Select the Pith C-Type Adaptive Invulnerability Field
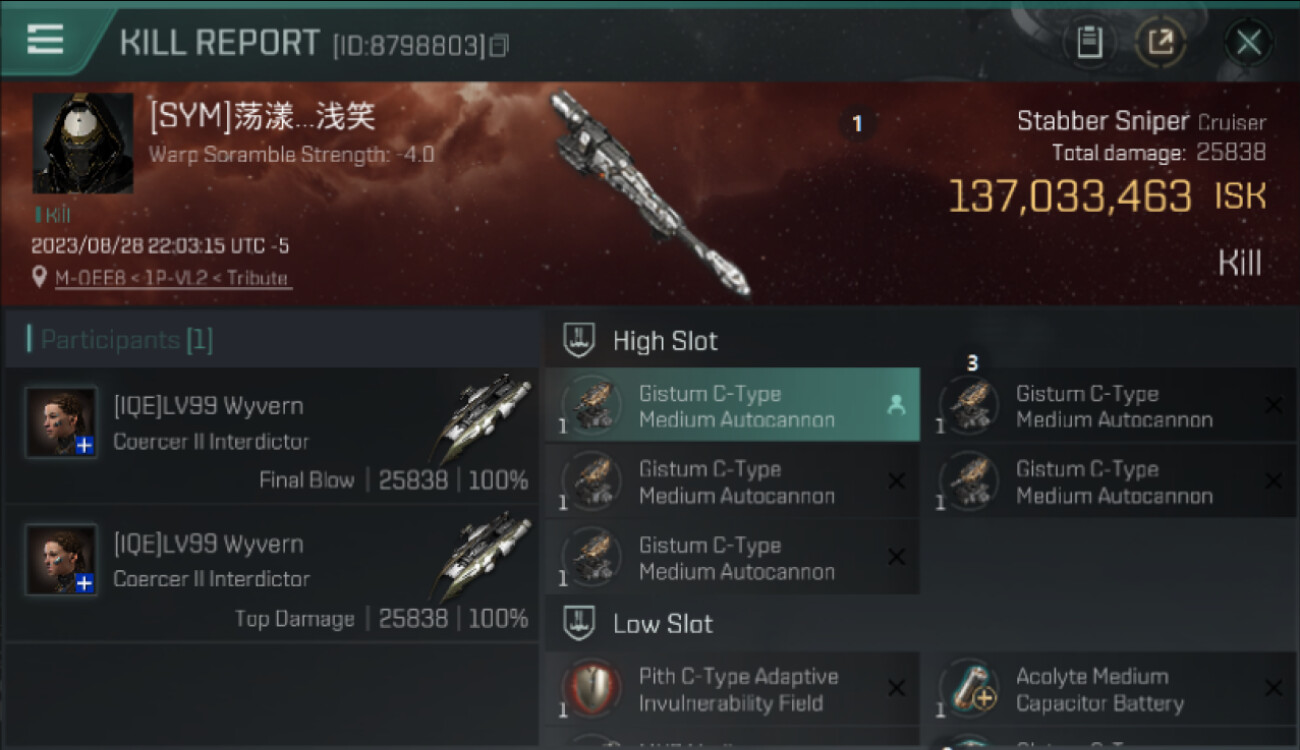Screen dimensions: 1300x750 click(x=732, y=689)
